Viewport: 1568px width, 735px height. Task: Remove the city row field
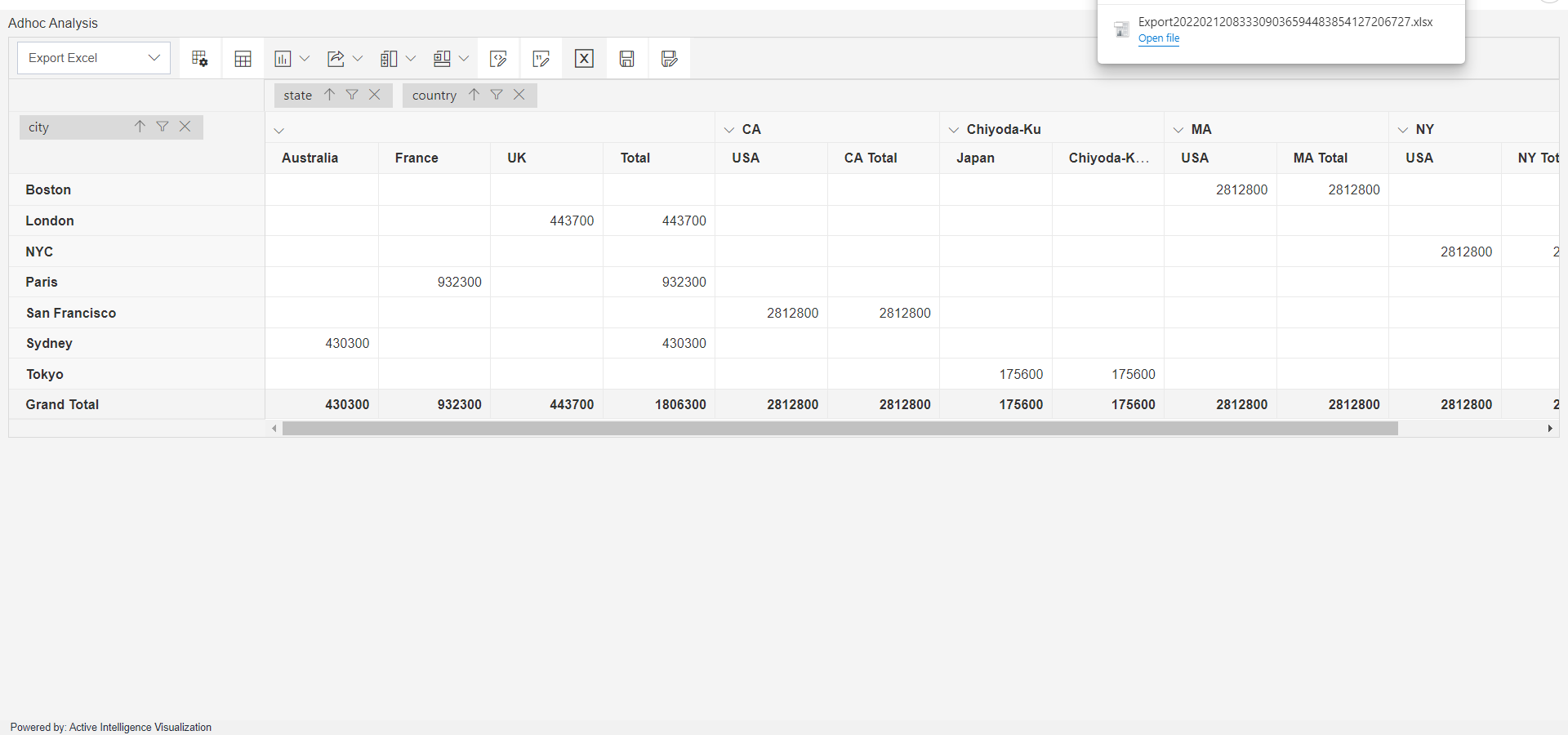[185, 127]
